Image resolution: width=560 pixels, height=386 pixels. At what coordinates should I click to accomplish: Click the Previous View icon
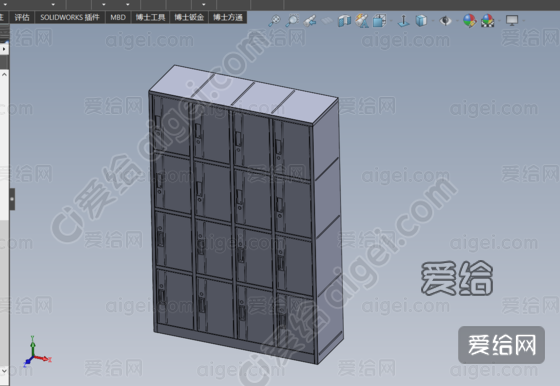tap(310, 21)
